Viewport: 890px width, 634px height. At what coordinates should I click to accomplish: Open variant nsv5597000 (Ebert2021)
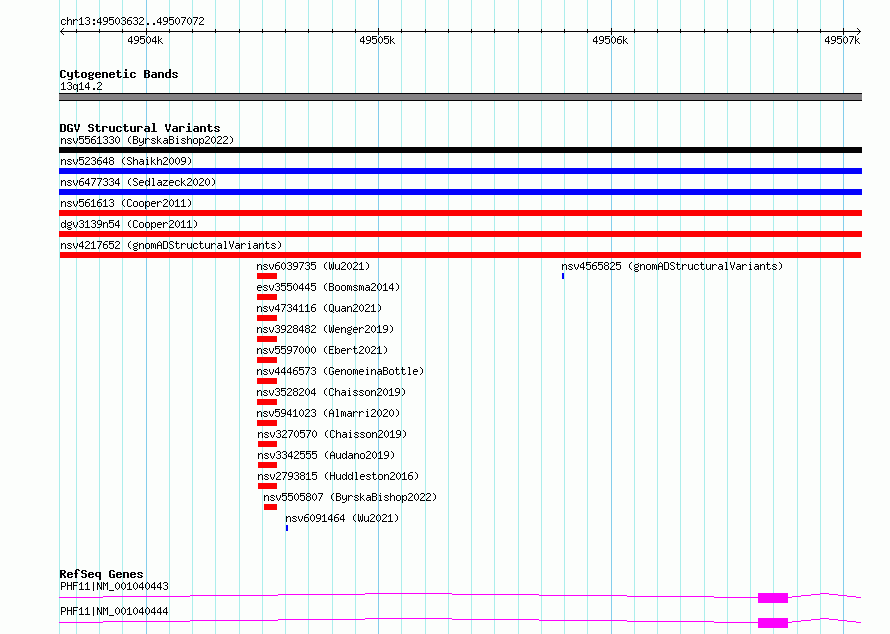coord(322,350)
